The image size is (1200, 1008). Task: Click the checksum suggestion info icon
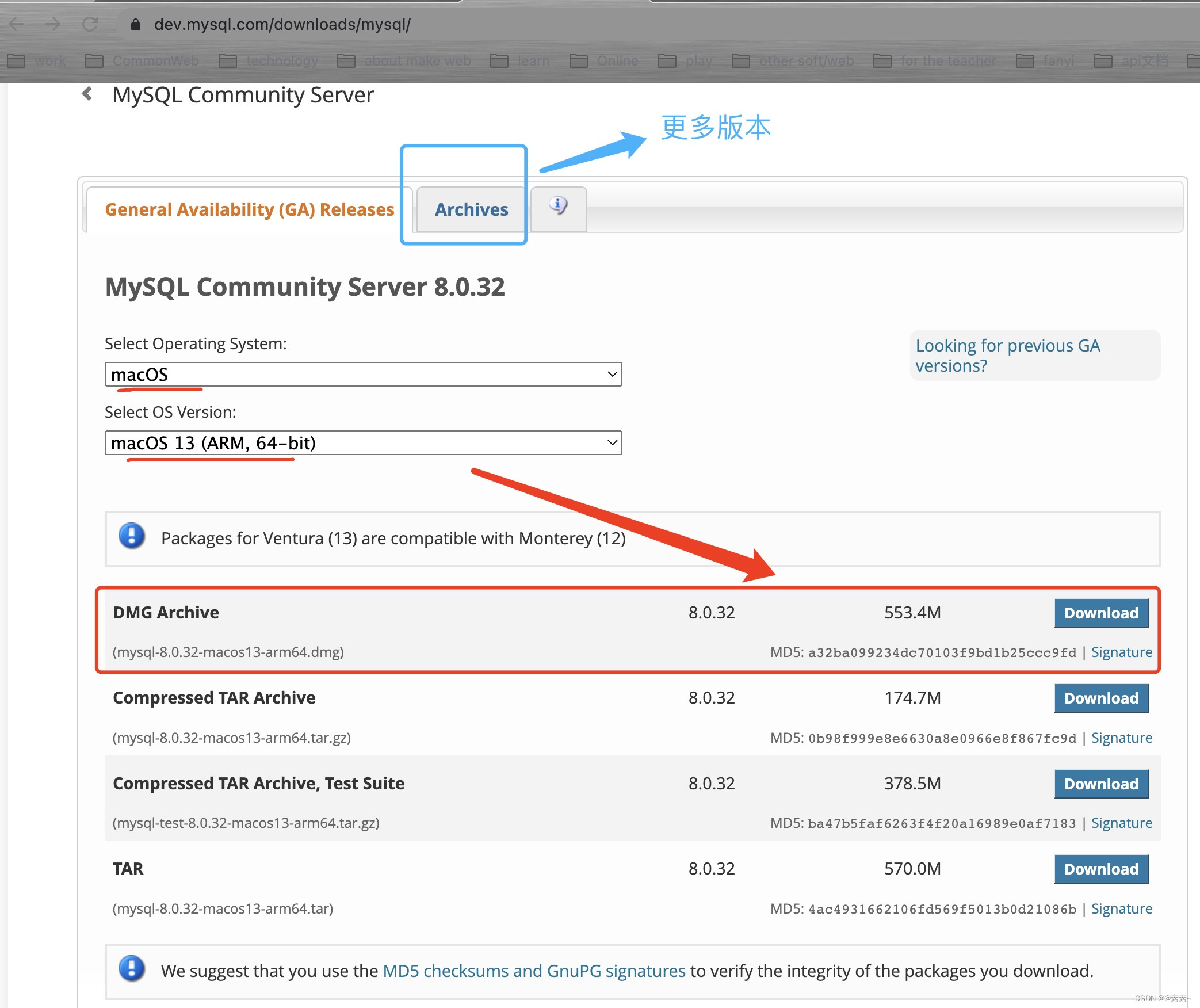point(132,968)
